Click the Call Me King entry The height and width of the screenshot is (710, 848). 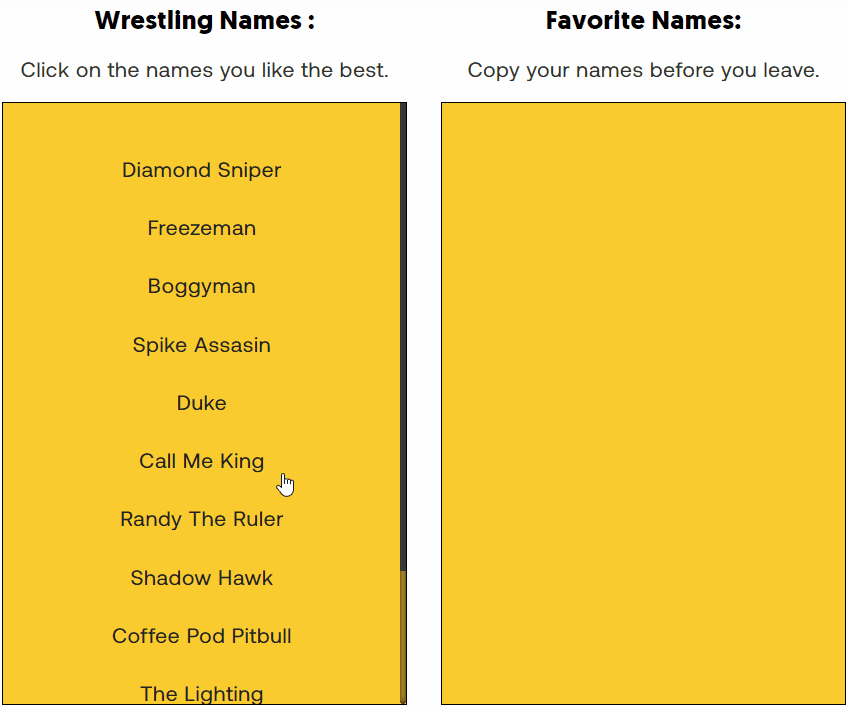click(201, 461)
